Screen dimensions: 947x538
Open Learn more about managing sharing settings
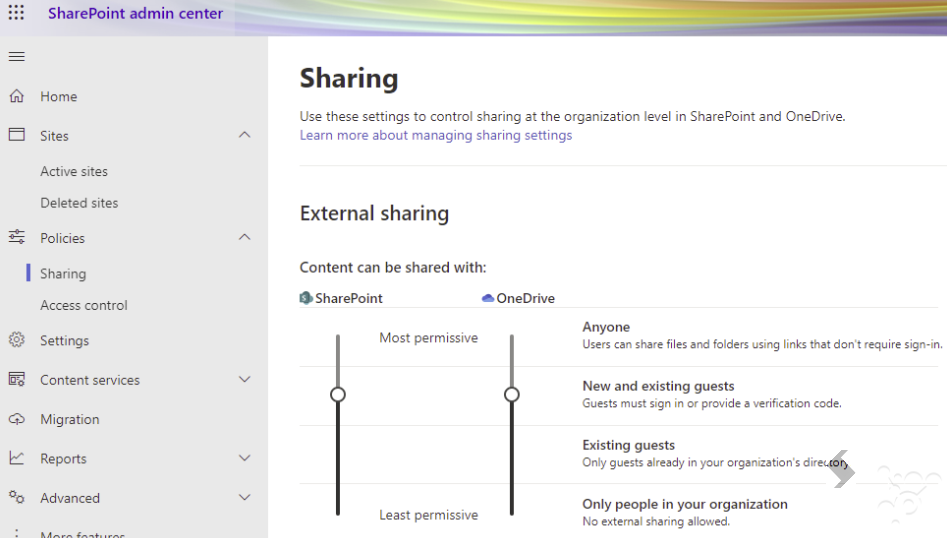click(x=435, y=135)
